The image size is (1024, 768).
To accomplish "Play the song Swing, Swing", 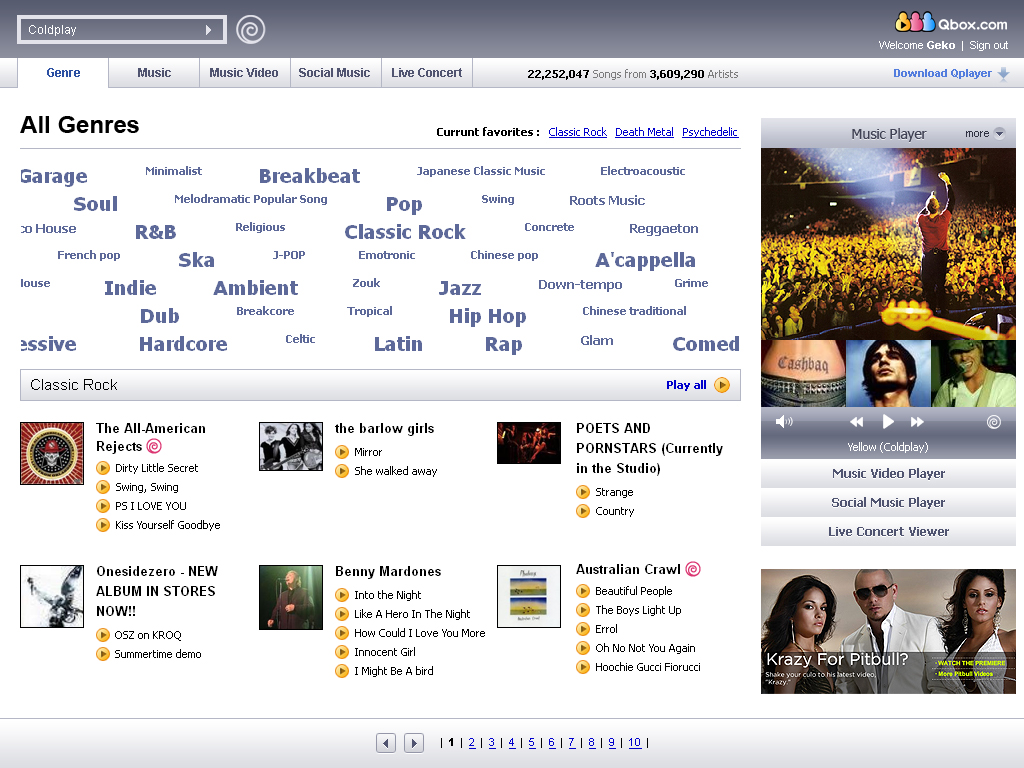I will click(103, 487).
